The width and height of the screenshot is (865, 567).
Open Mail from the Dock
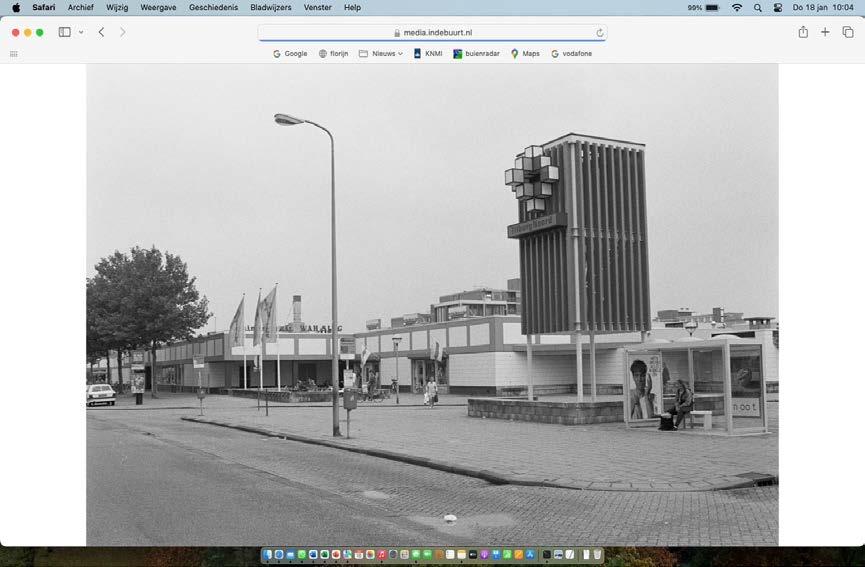click(x=290, y=554)
